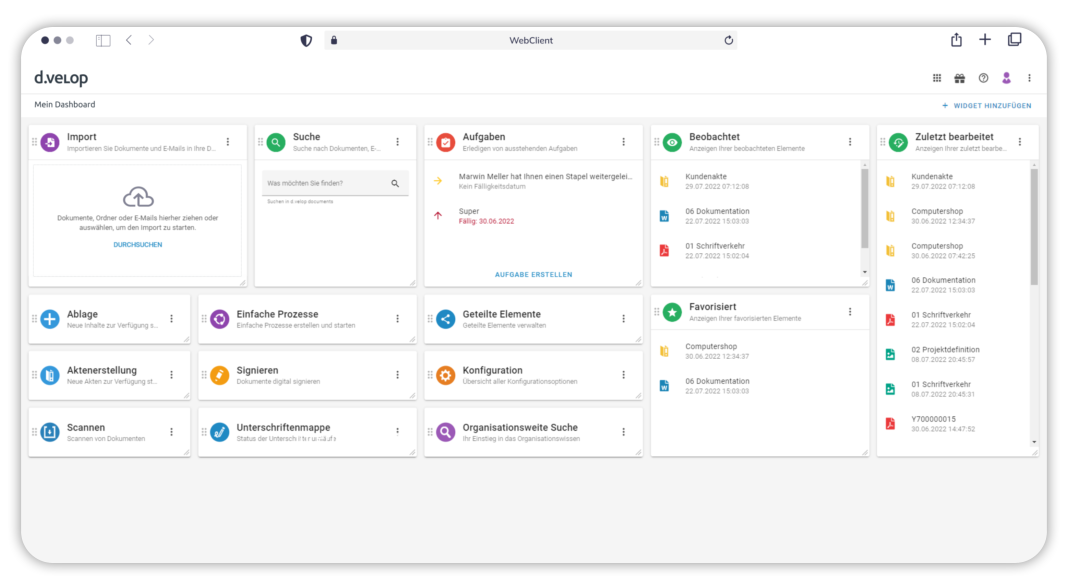This screenshot has width=1068, height=588.
Task: Open the Geteilte Elemente share icon
Action: point(446,320)
